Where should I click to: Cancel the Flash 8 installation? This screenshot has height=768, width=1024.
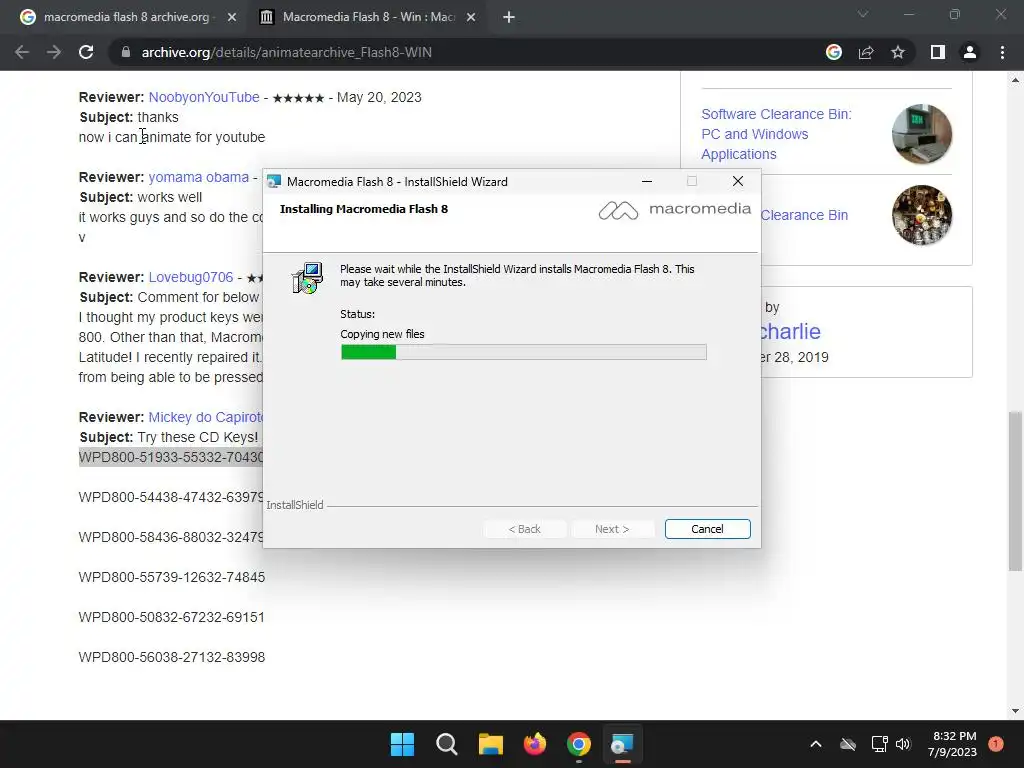pyautogui.click(x=707, y=529)
